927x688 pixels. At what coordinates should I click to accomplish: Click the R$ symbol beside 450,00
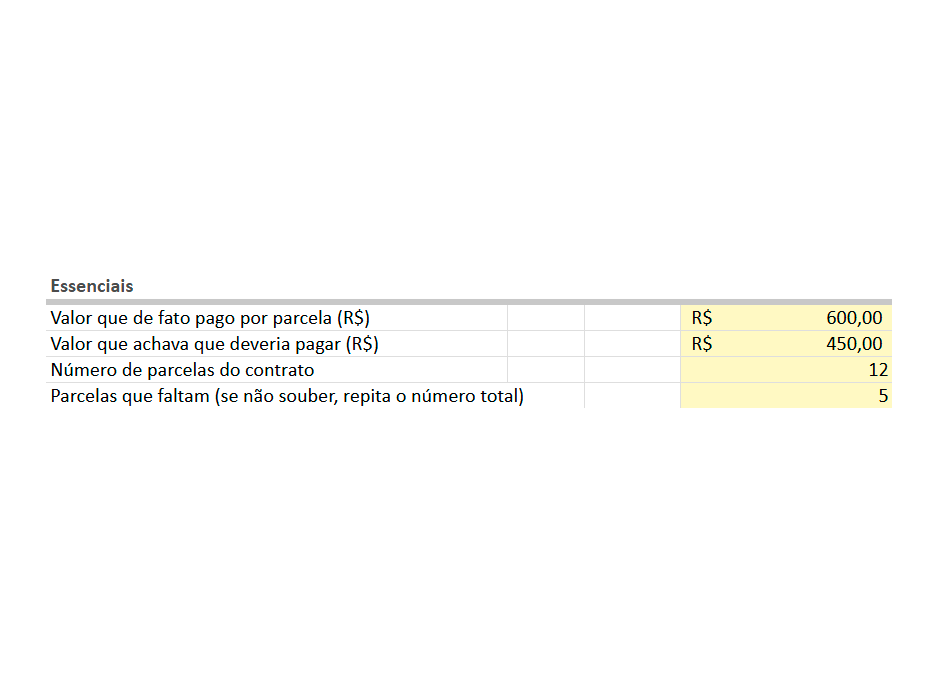point(702,345)
